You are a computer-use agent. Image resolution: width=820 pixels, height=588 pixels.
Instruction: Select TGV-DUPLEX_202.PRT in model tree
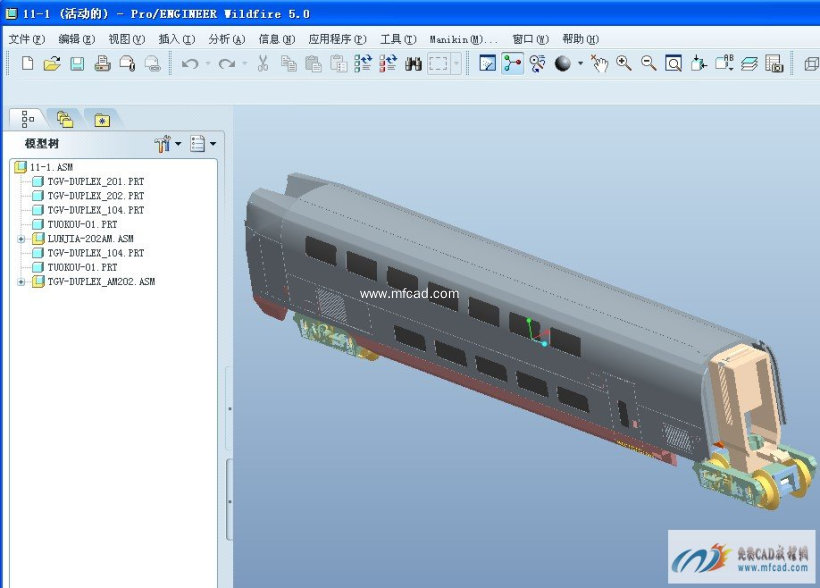coord(96,196)
